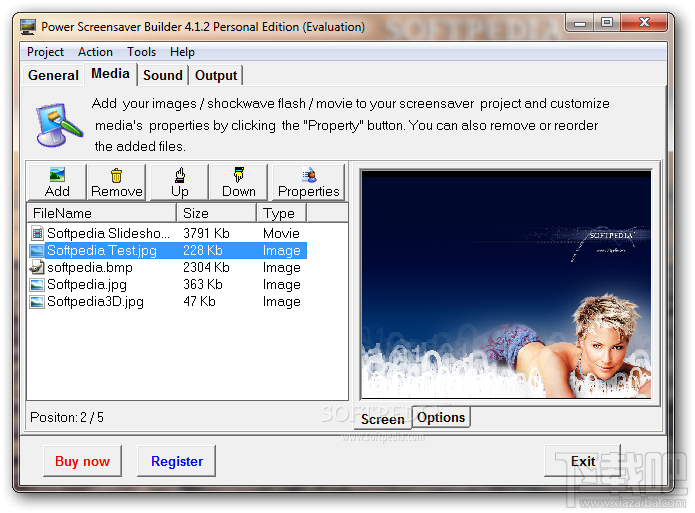This screenshot has height=513, width=695.
Task: Select the Softpedia Slidesho... file name
Action: click(x=108, y=233)
